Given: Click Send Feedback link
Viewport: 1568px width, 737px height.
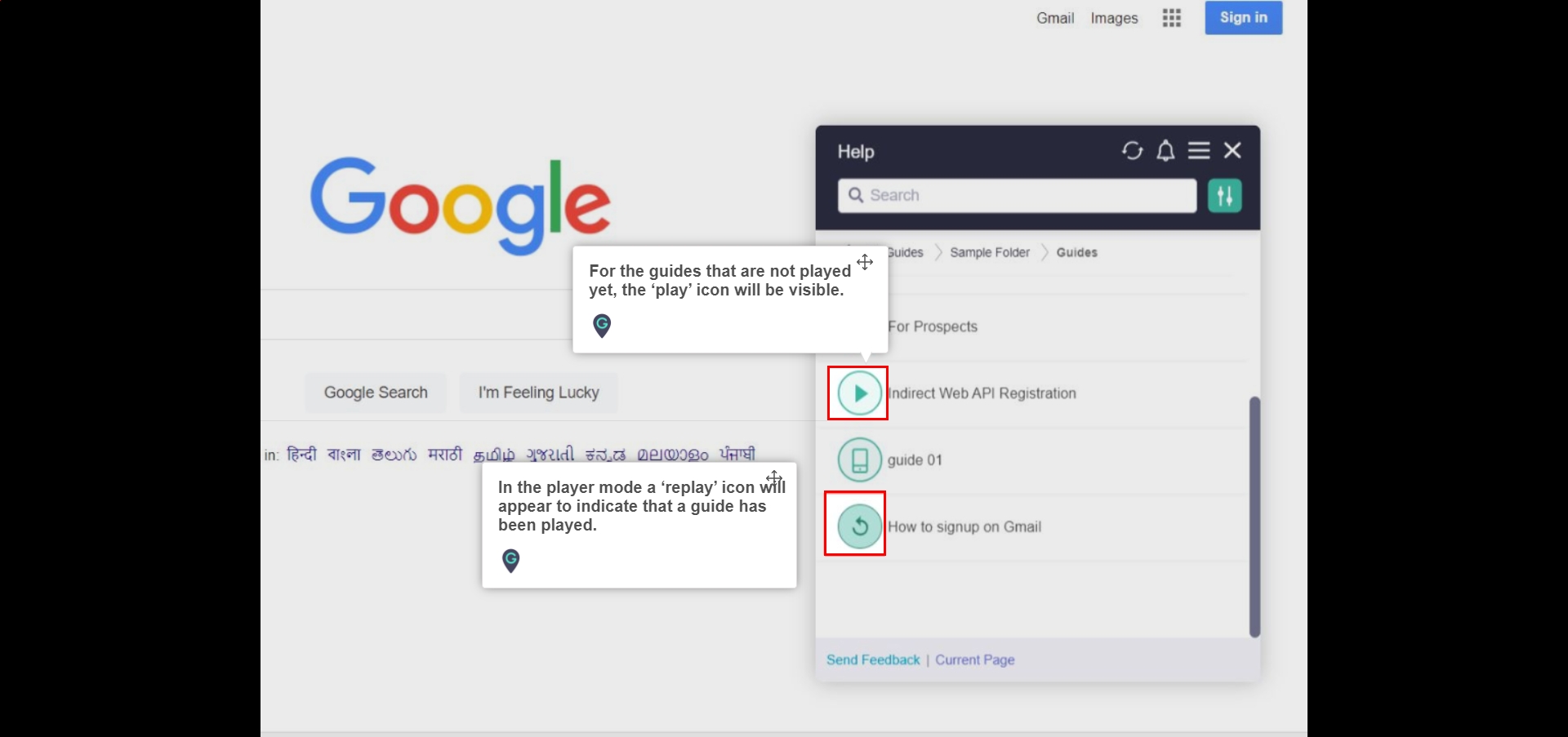Looking at the screenshot, I should 873,659.
